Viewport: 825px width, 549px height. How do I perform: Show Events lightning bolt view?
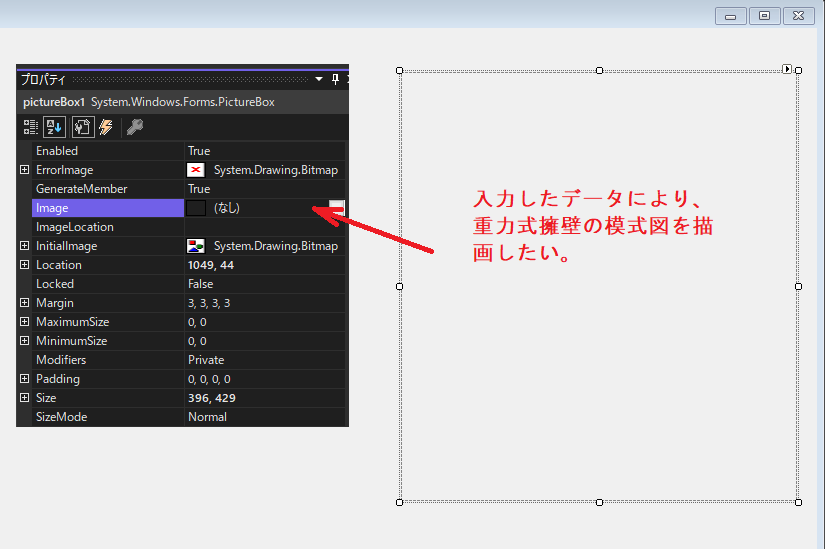[106, 127]
